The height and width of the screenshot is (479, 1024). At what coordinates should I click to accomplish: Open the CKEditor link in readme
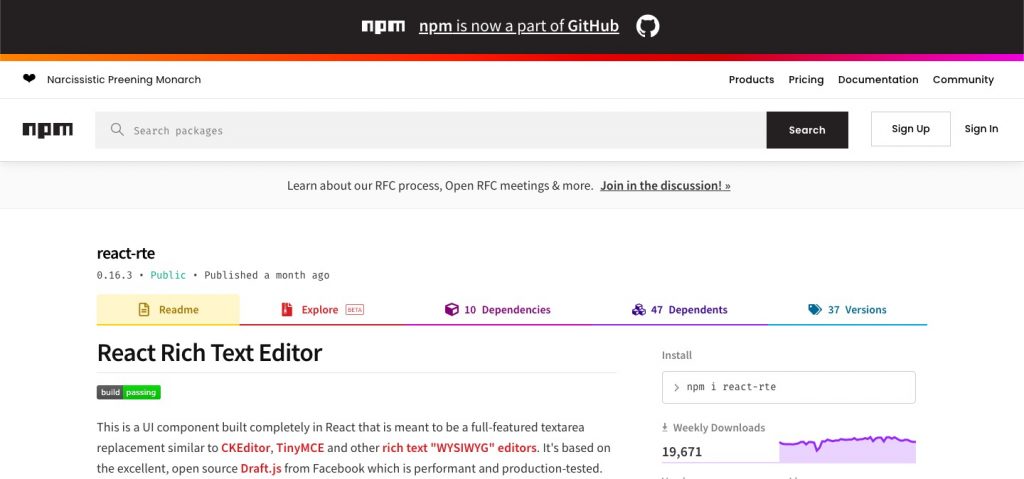click(x=246, y=448)
